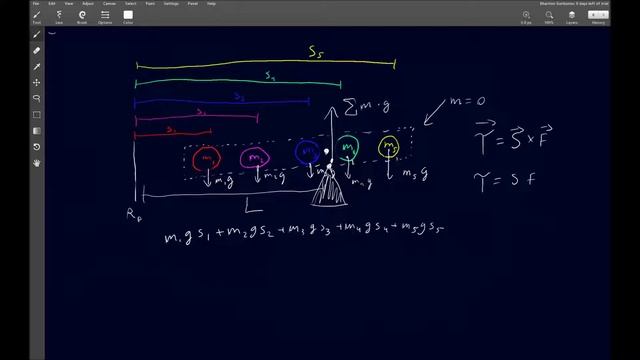Select the brush tool in left sidebar
Screen dimensions: 640x360
tap(37, 35)
